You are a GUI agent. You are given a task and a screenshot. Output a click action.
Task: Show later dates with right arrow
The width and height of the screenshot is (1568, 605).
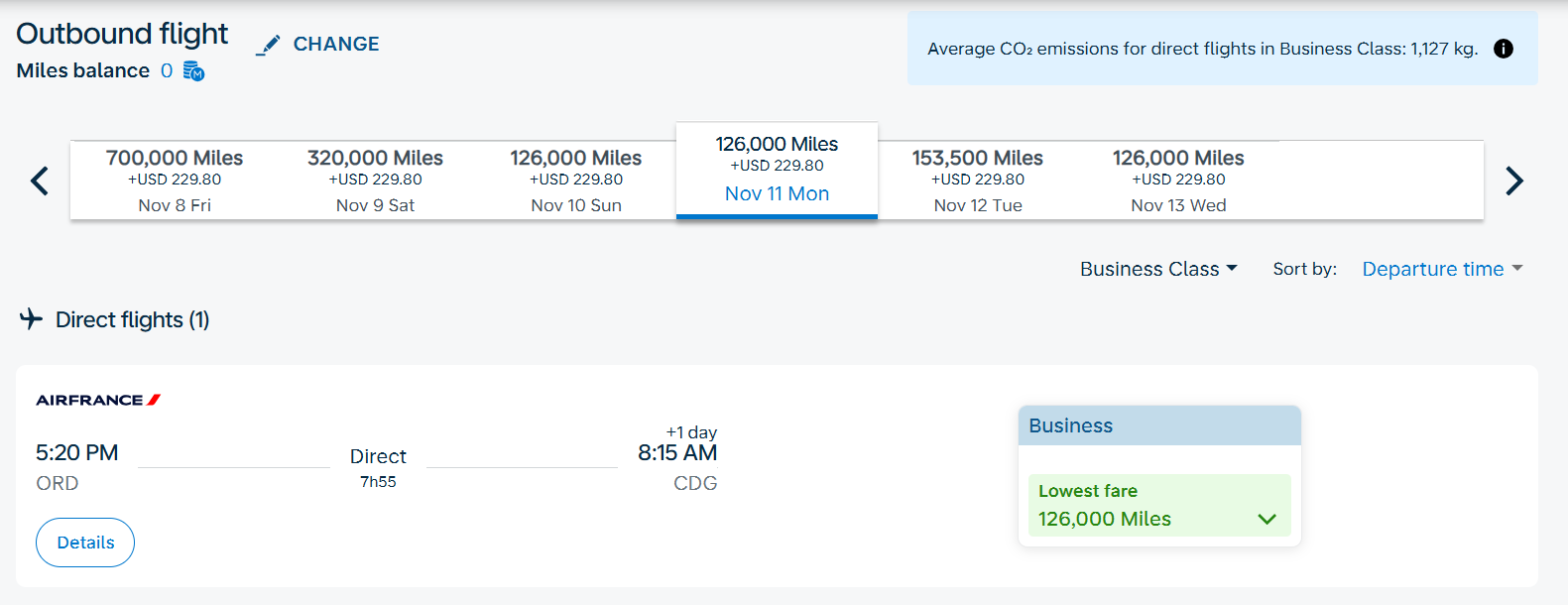[x=1513, y=181]
